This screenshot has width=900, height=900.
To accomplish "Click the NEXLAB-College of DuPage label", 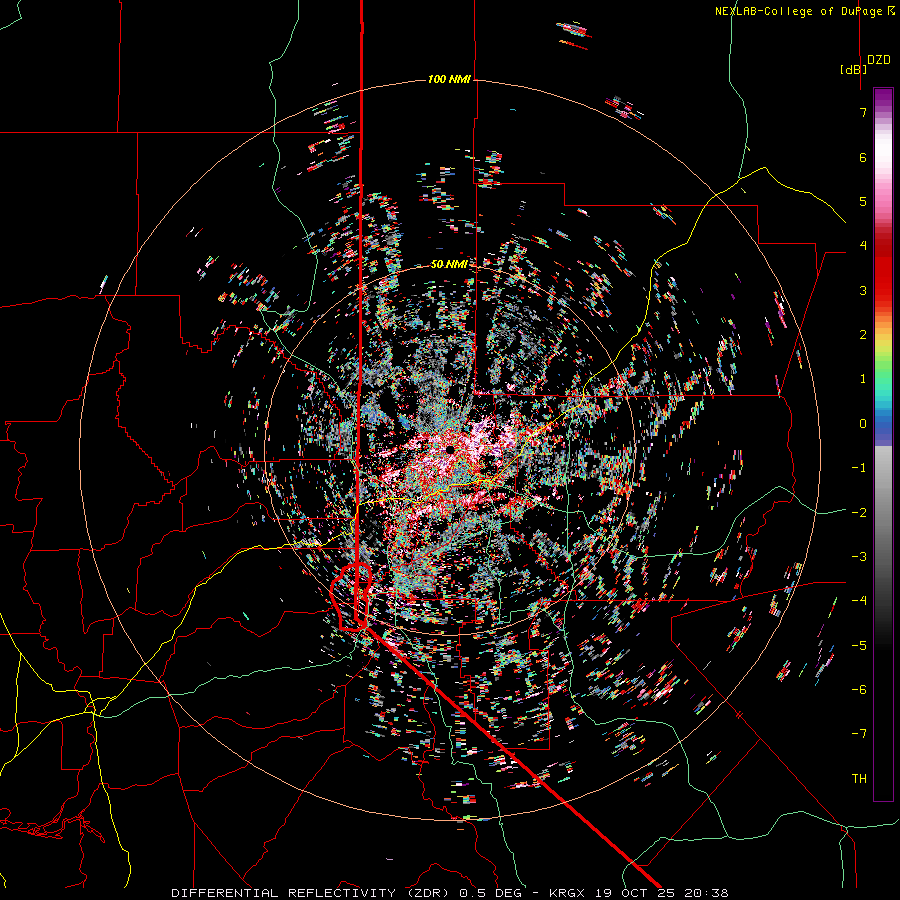I will coord(804,11).
